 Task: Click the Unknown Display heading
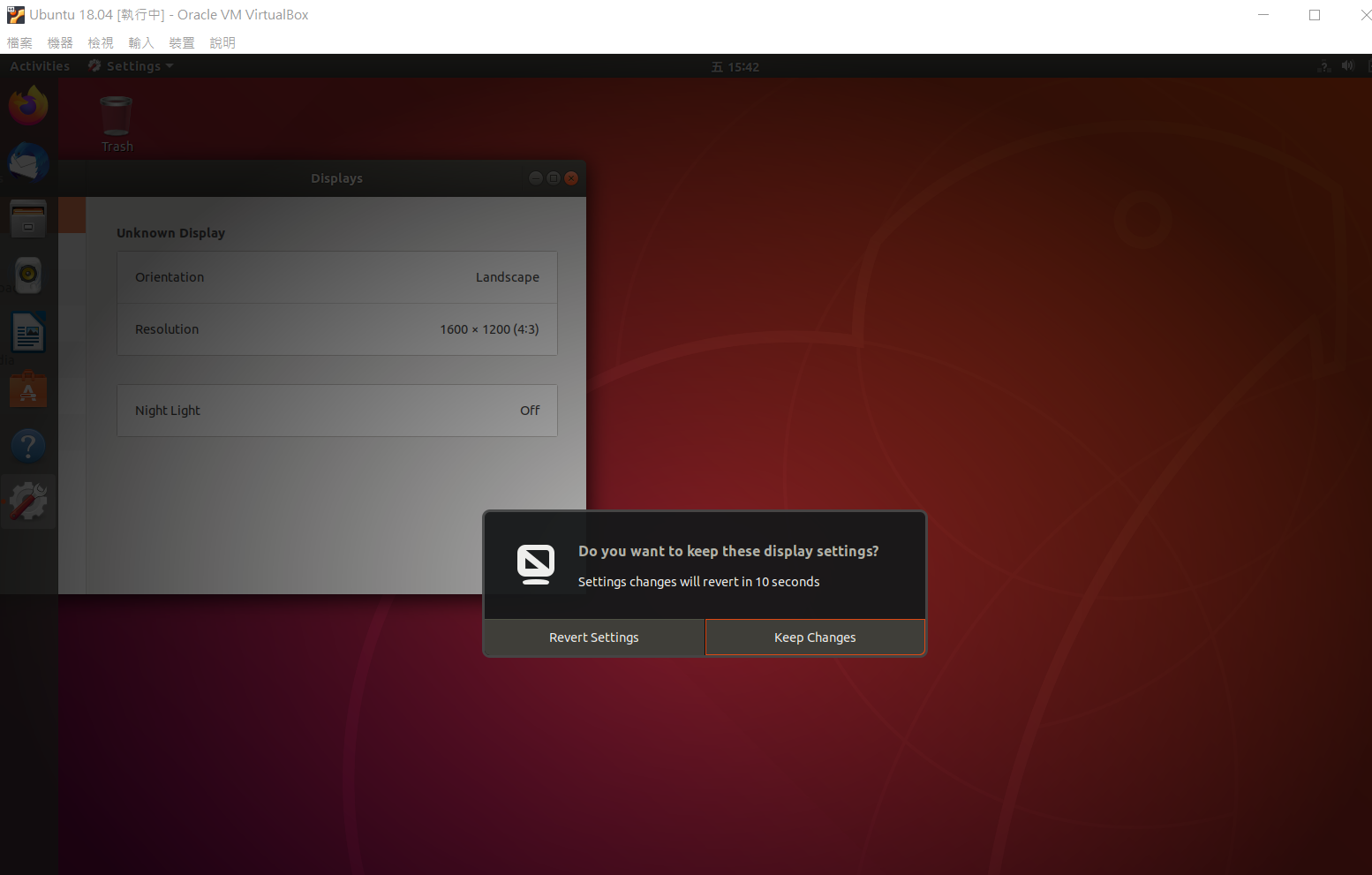click(x=171, y=233)
